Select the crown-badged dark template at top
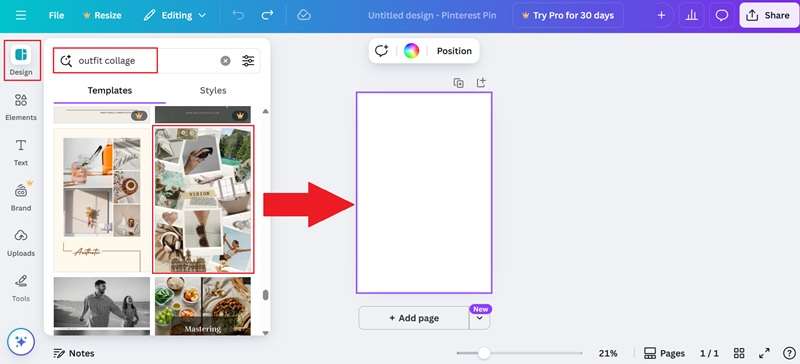This screenshot has width=800, height=364. pyautogui.click(x=203, y=115)
